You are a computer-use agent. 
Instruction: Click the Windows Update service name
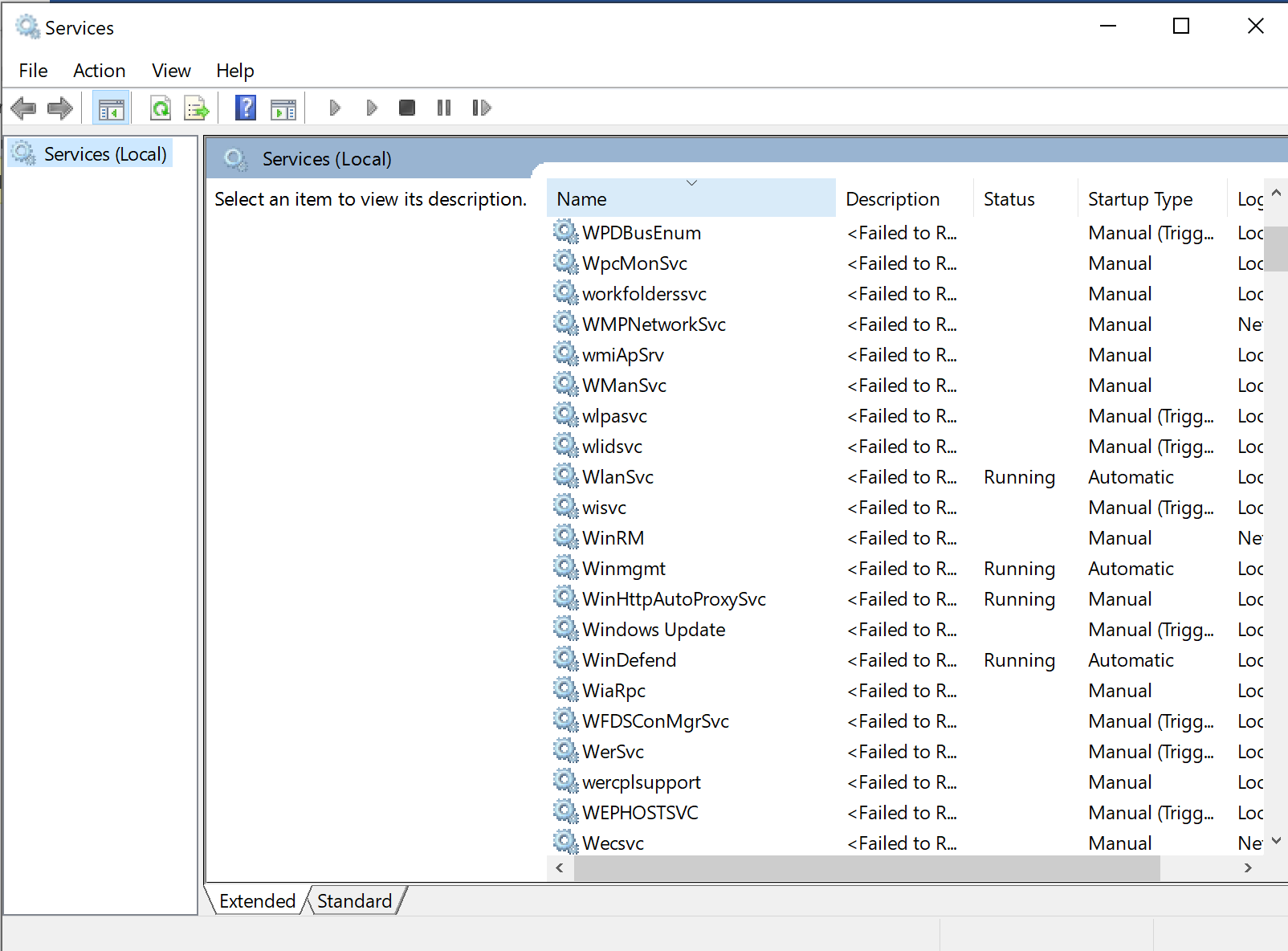tap(654, 630)
